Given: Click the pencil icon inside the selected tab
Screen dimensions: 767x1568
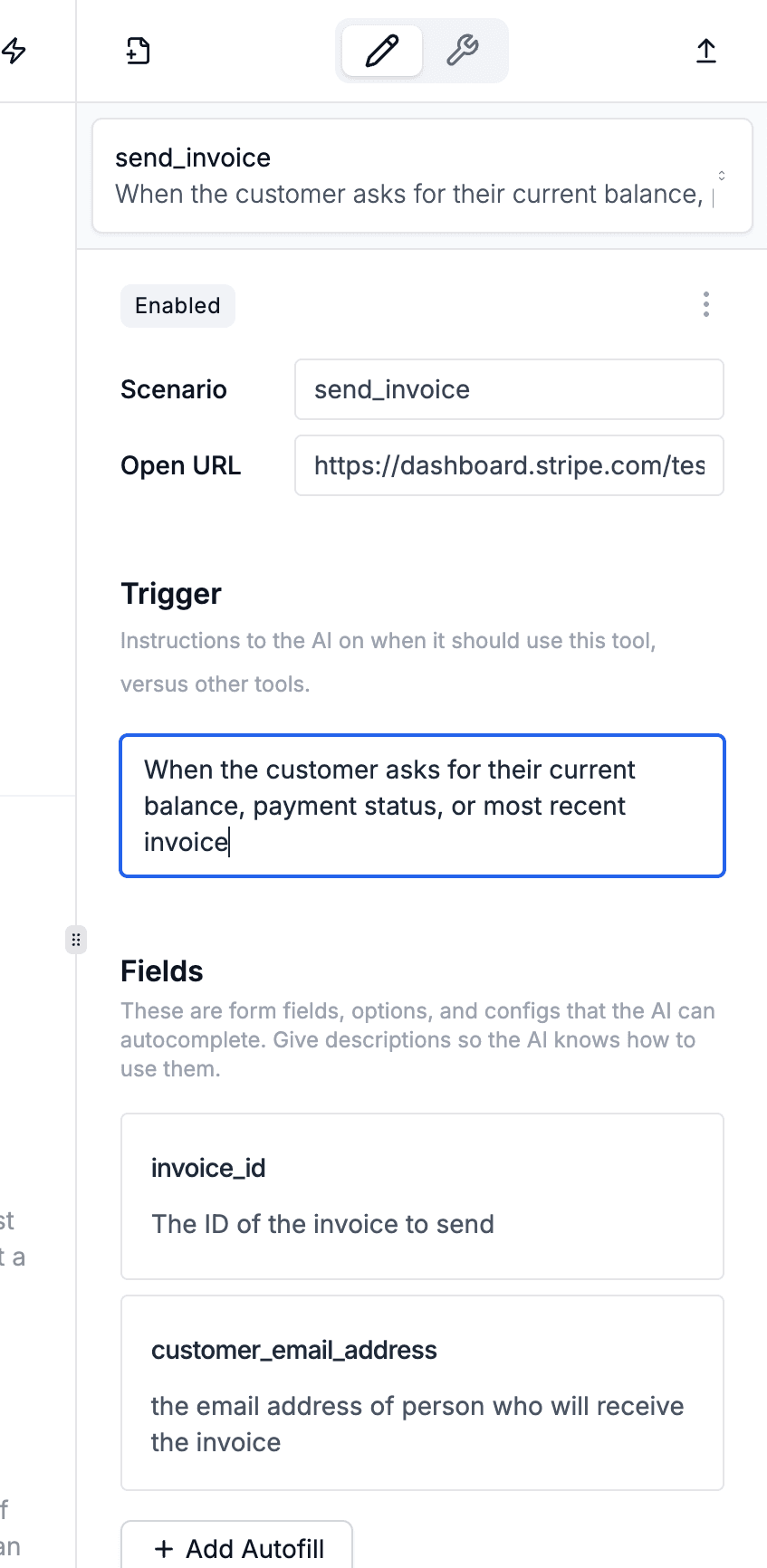Looking at the screenshot, I should (380, 51).
